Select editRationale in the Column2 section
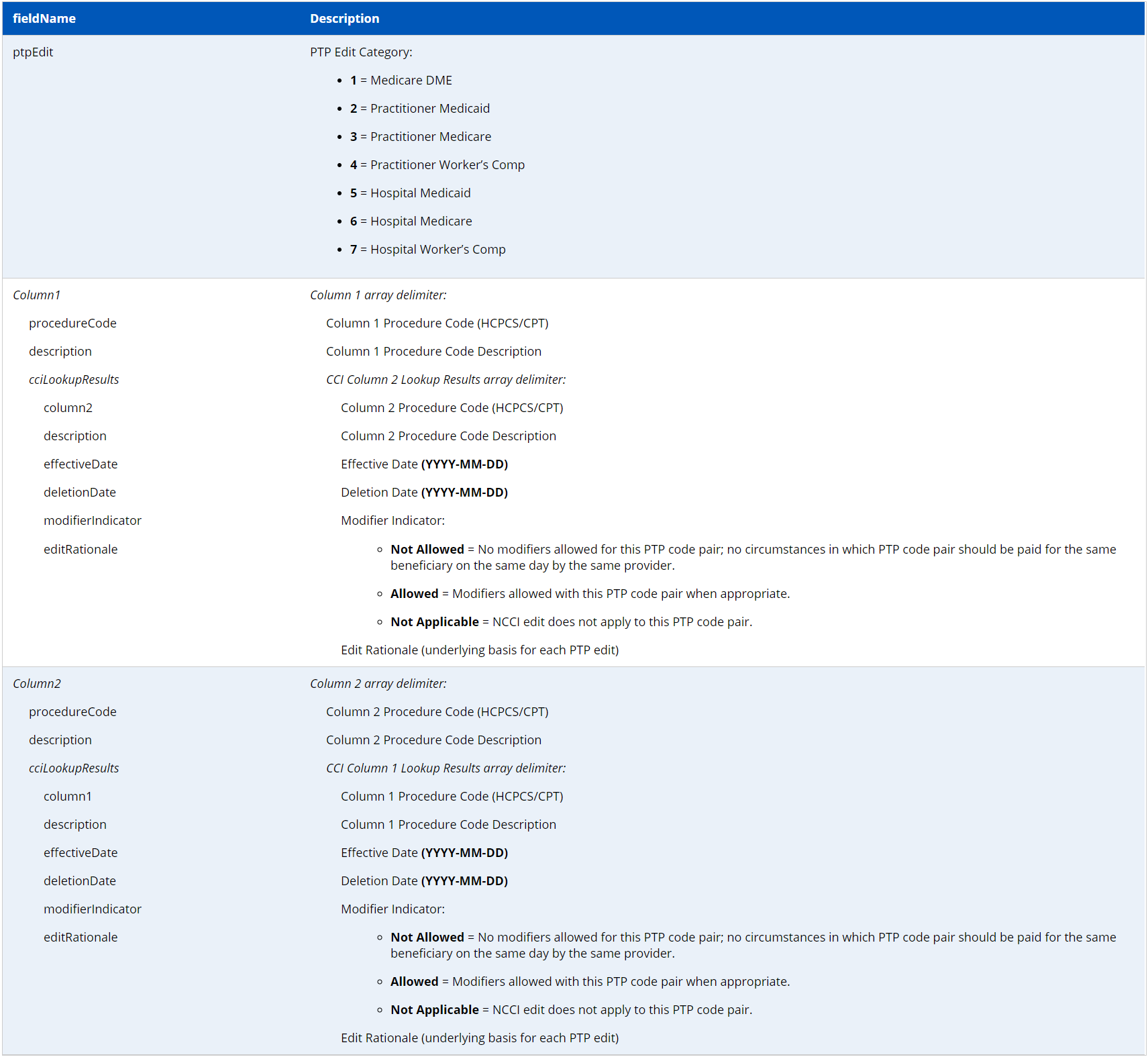Image resolution: width=1148 pixels, height=1057 pixels. [x=81, y=938]
